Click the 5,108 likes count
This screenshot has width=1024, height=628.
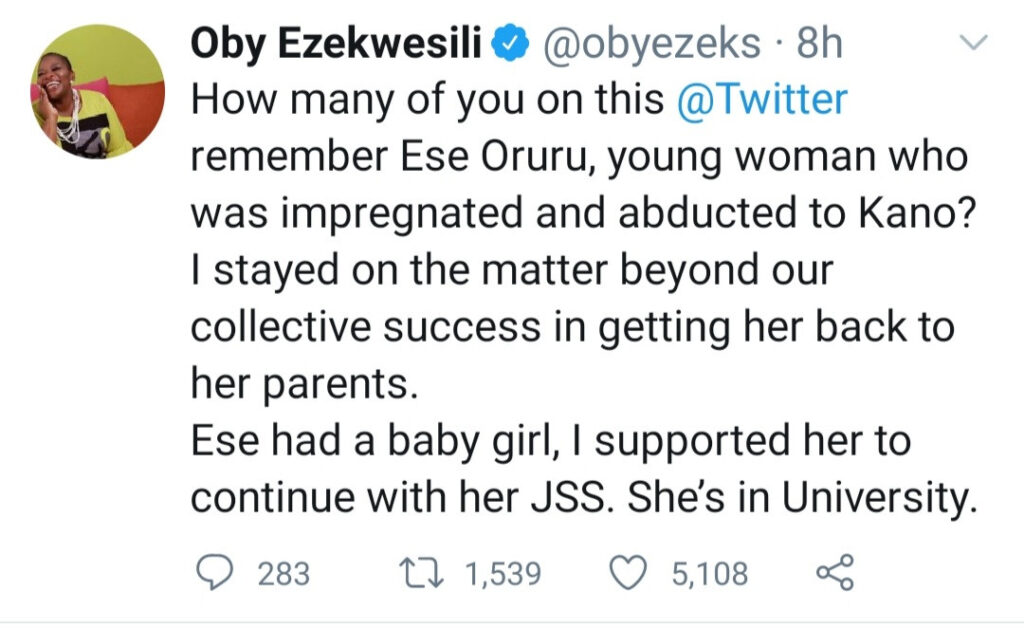pos(710,574)
